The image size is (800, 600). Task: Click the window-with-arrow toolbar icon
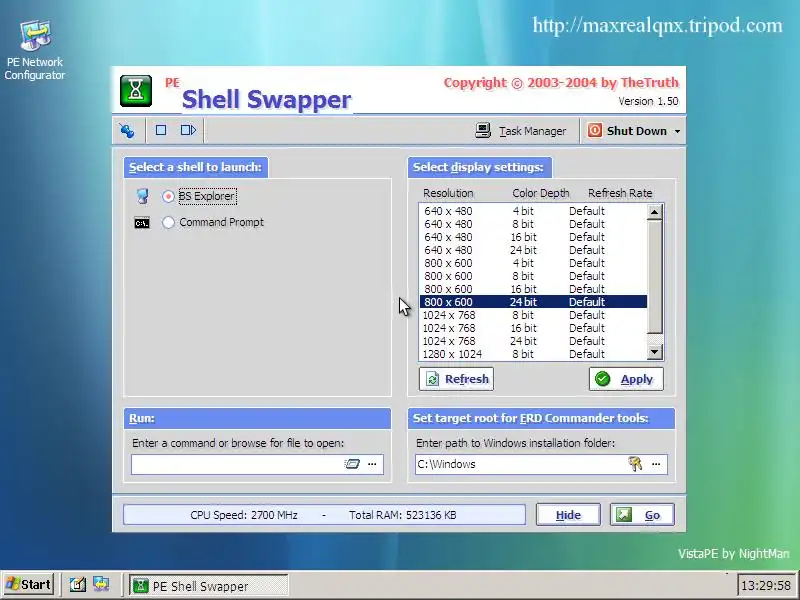coord(188,130)
